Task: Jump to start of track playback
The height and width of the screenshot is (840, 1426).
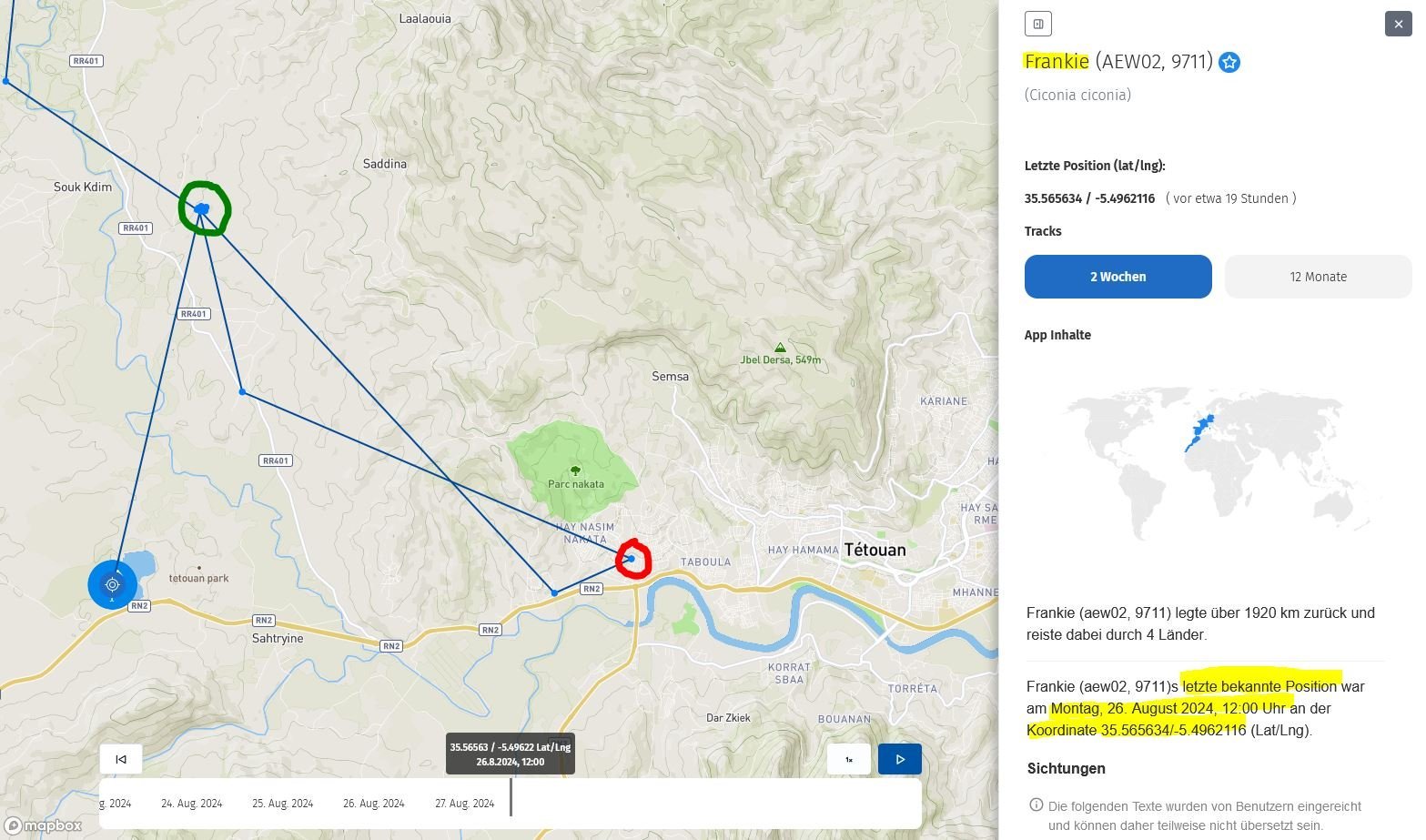Action: [x=121, y=759]
